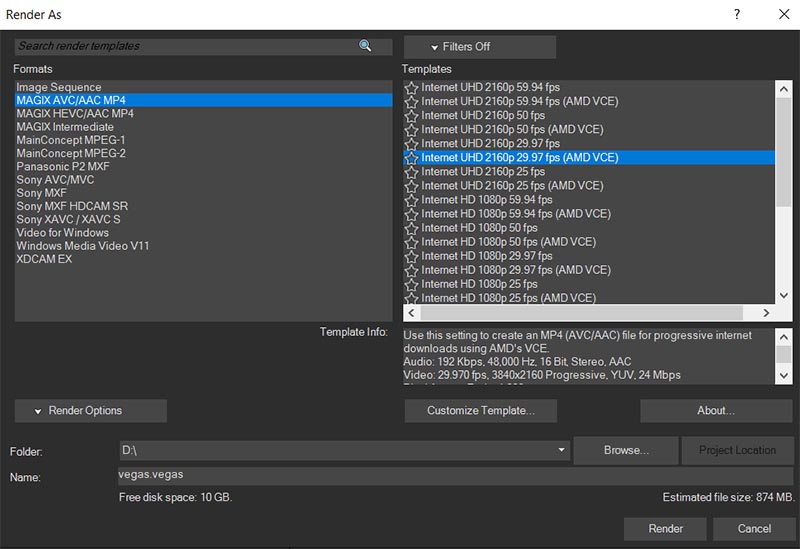
Task: Select Sony MXF HDCAM SR format
Action: pyautogui.click(x=204, y=207)
